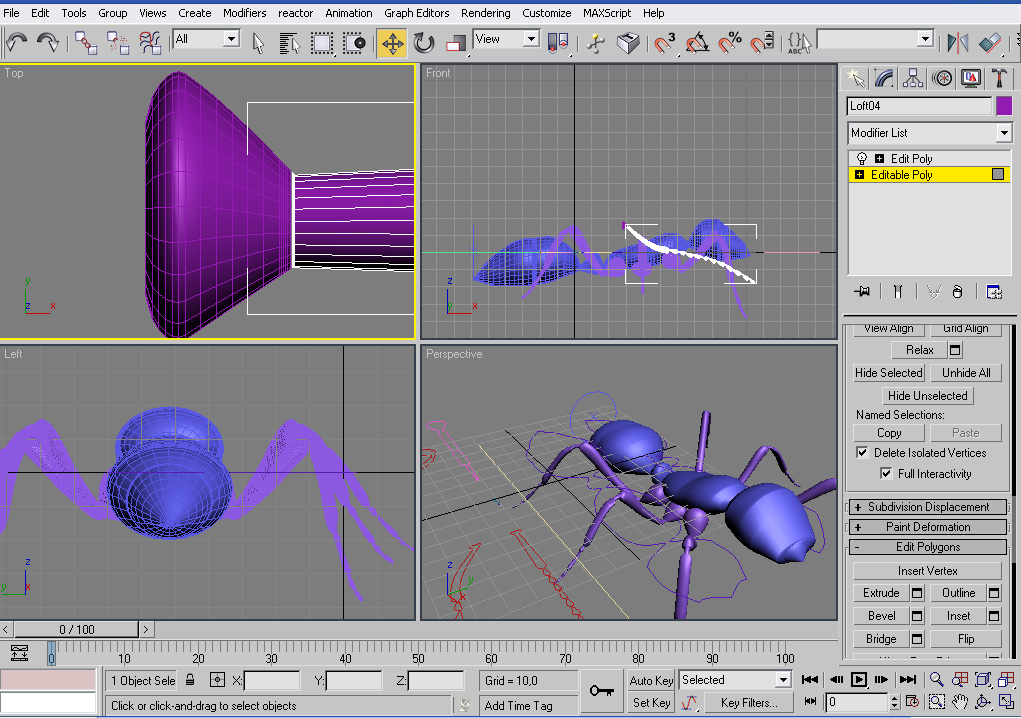Open the reactor menu
The width and height of the screenshot is (1021, 718).
(295, 13)
